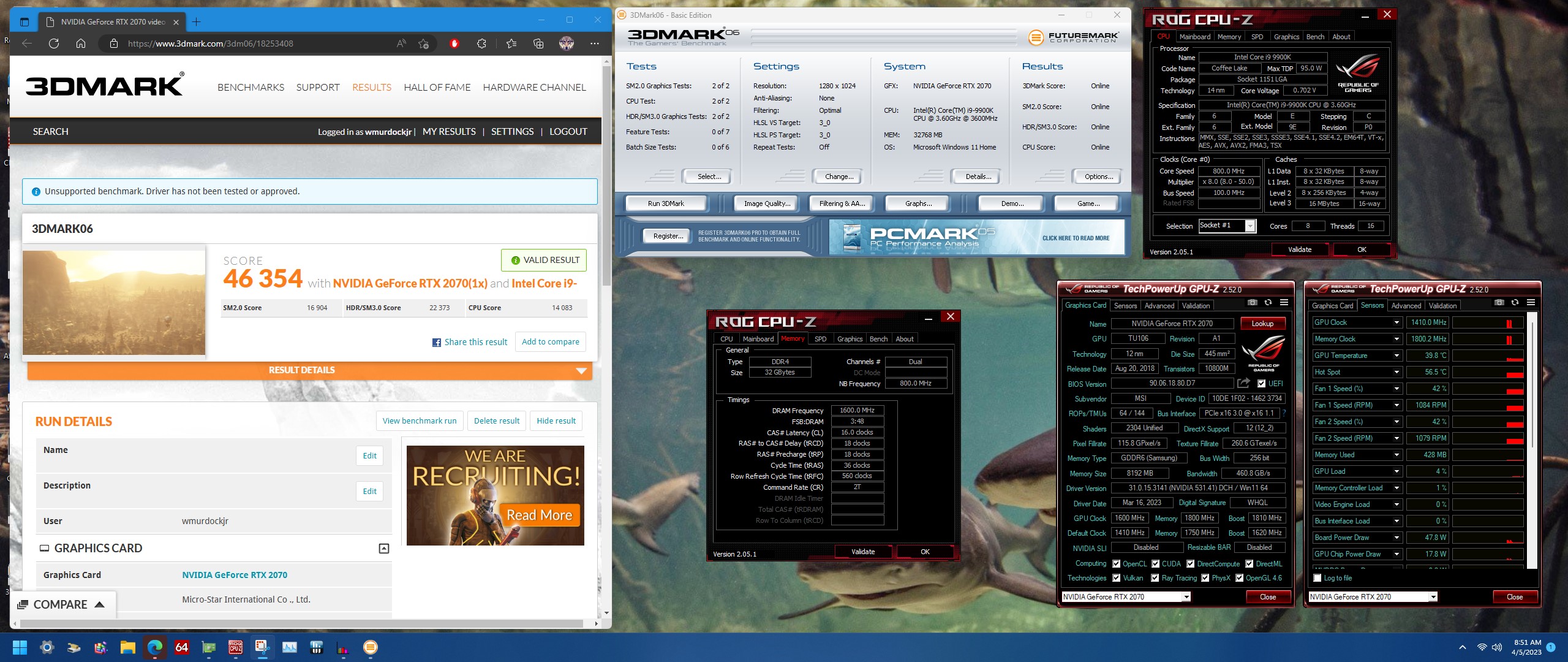Viewport: 1568px width, 662px height.
Task: Open the Board Power Draw dropdown
Action: tap(1396, 538)
